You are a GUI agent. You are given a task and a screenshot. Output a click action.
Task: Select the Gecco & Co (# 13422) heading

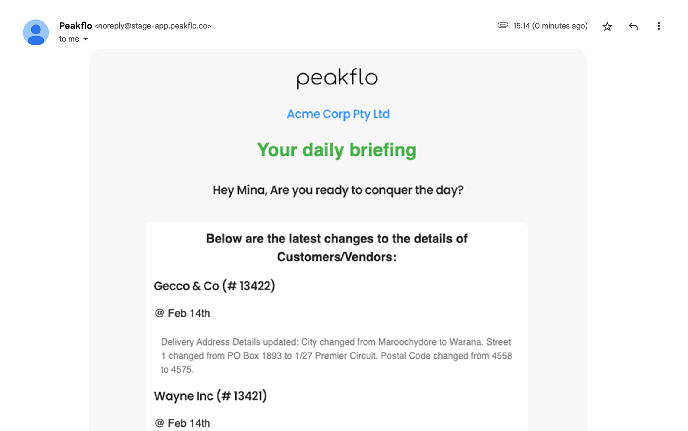[x=214, y=286]
